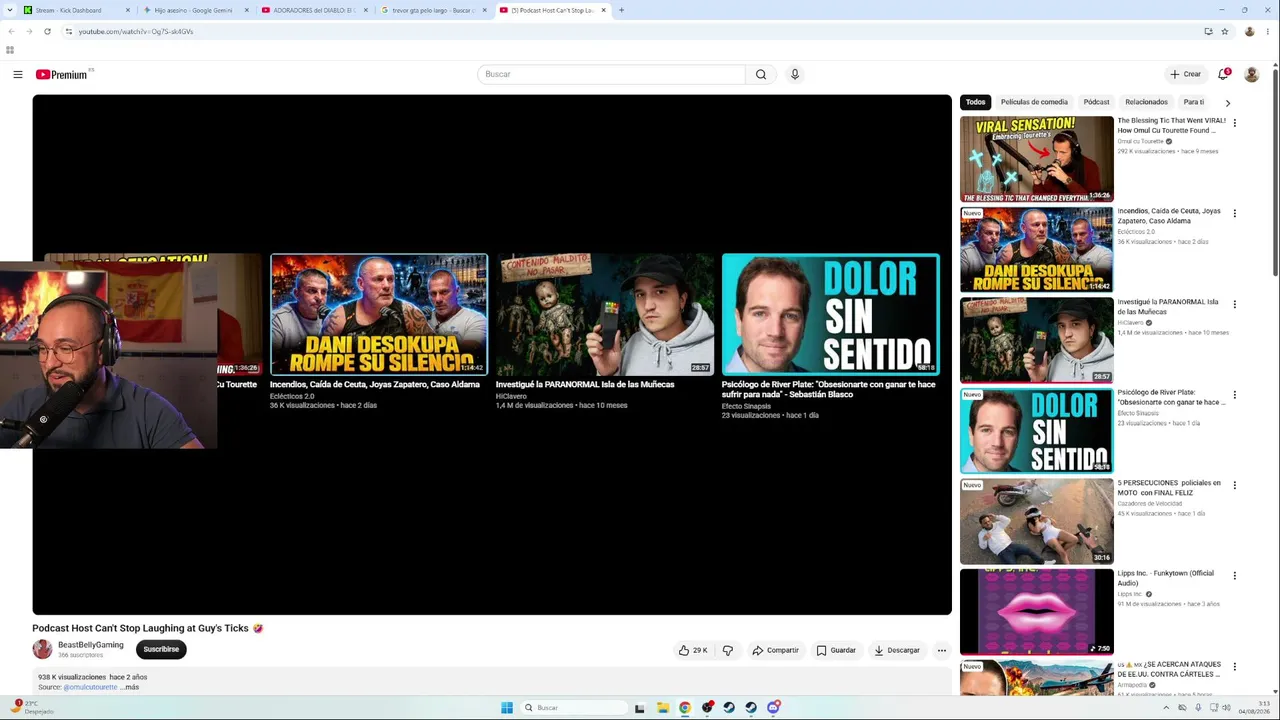Select the Pódcast filter chip
Viewport: 1280px width, 720px height.
1096,102
